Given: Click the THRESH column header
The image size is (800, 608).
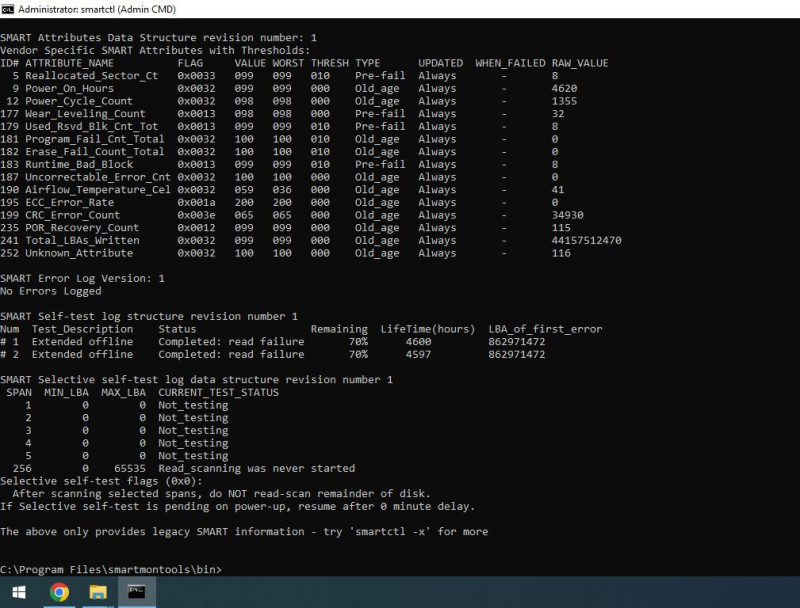Looking at the screenshot, I should pos(330,63).
